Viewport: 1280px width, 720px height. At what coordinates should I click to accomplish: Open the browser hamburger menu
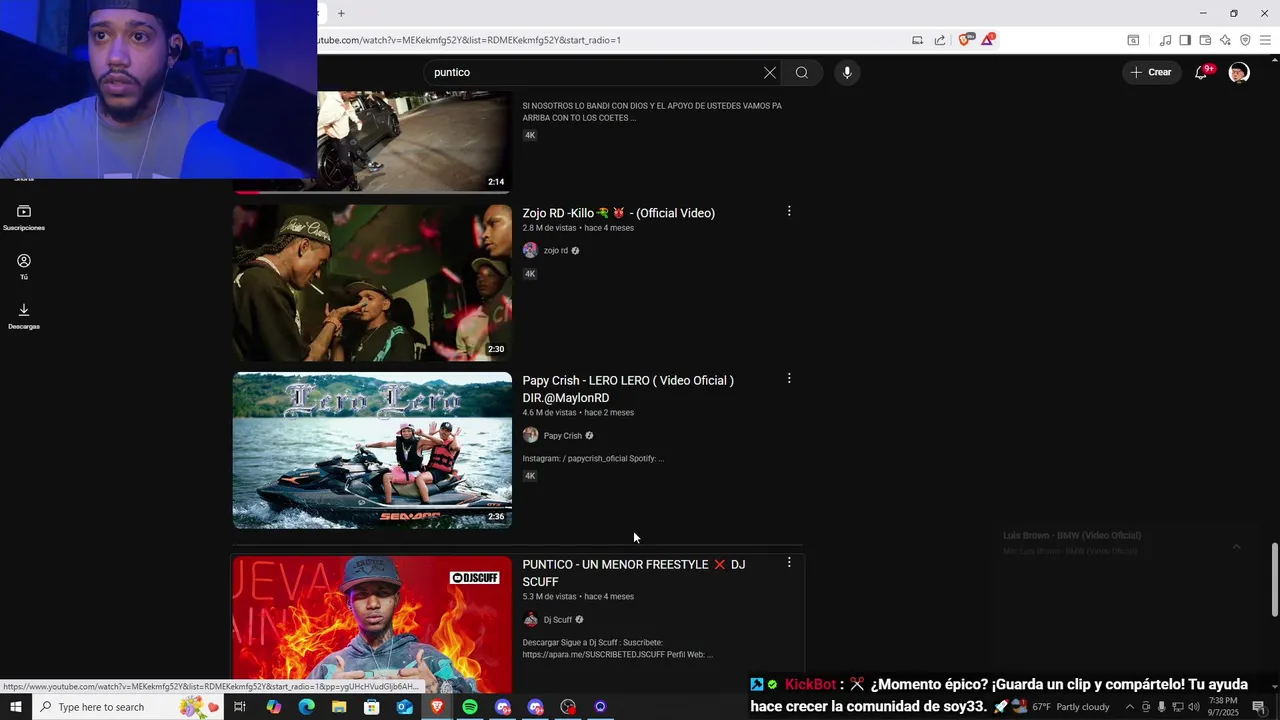click(x=1265, y=40)
